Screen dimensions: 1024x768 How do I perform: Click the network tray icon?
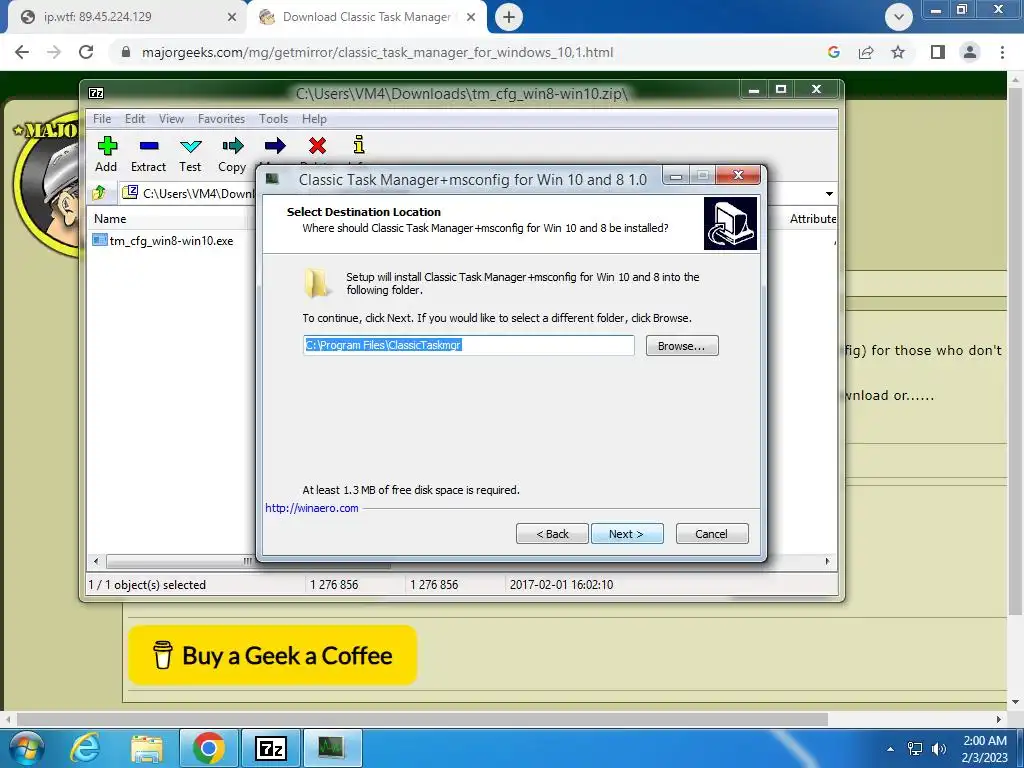pos(915,749)
